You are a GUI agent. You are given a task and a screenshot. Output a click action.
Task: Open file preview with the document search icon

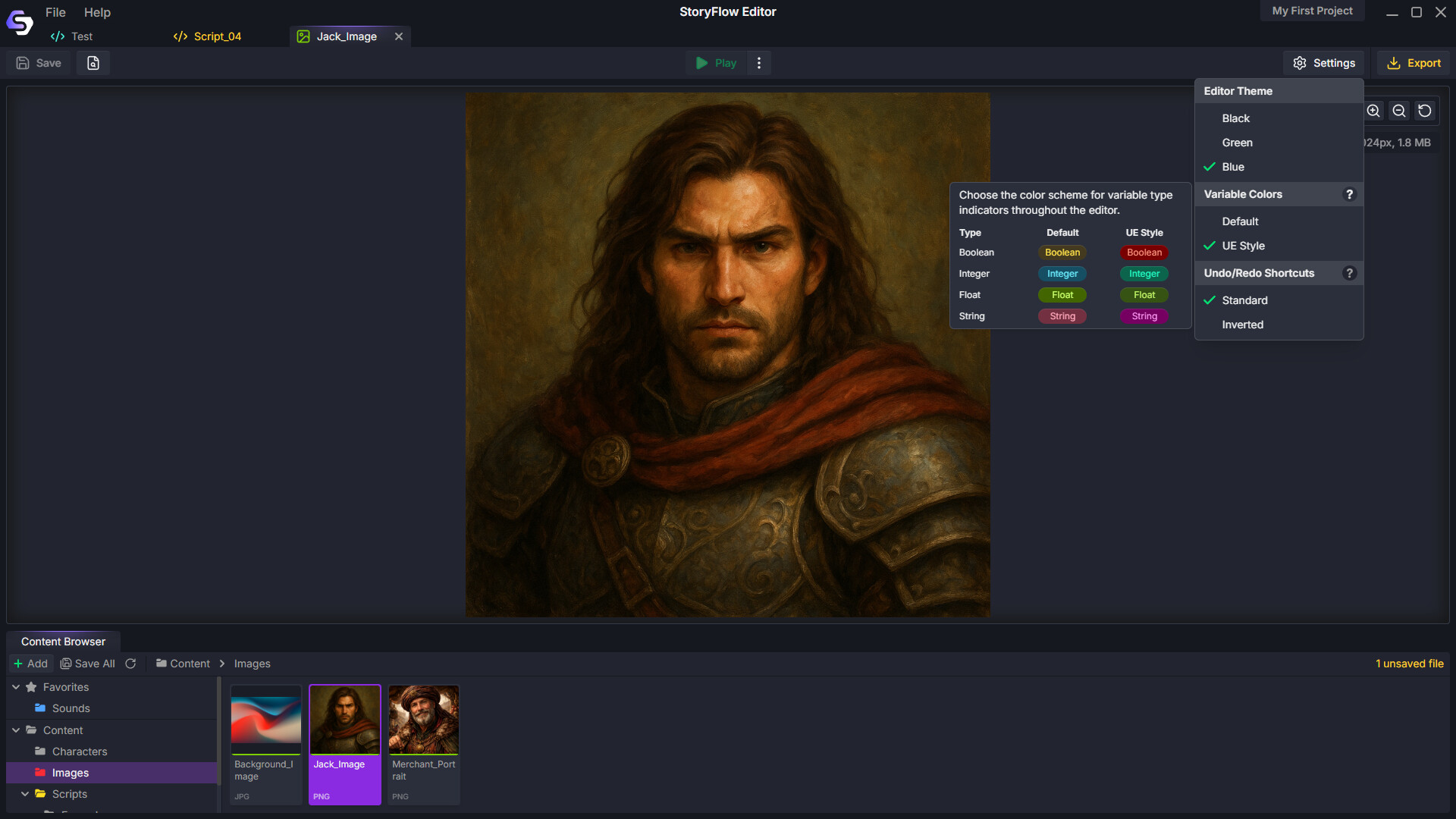(93, 63)
